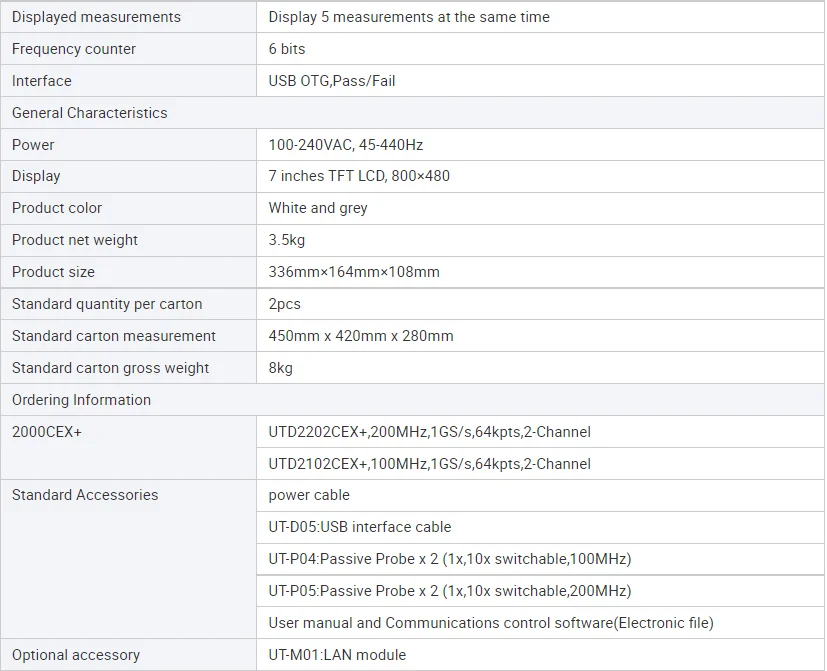The height and width of the screenshot is (671, 827).
Task: Click the UTD2102CEX+ 100MHz model row
Action: pyautogui.click(x=429, y=464)
